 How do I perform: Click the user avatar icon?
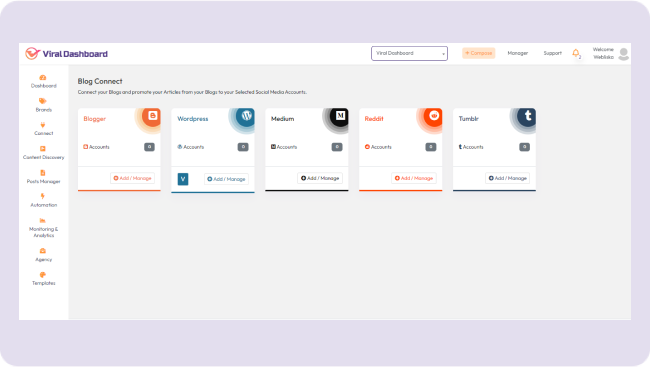pos(623,54)
